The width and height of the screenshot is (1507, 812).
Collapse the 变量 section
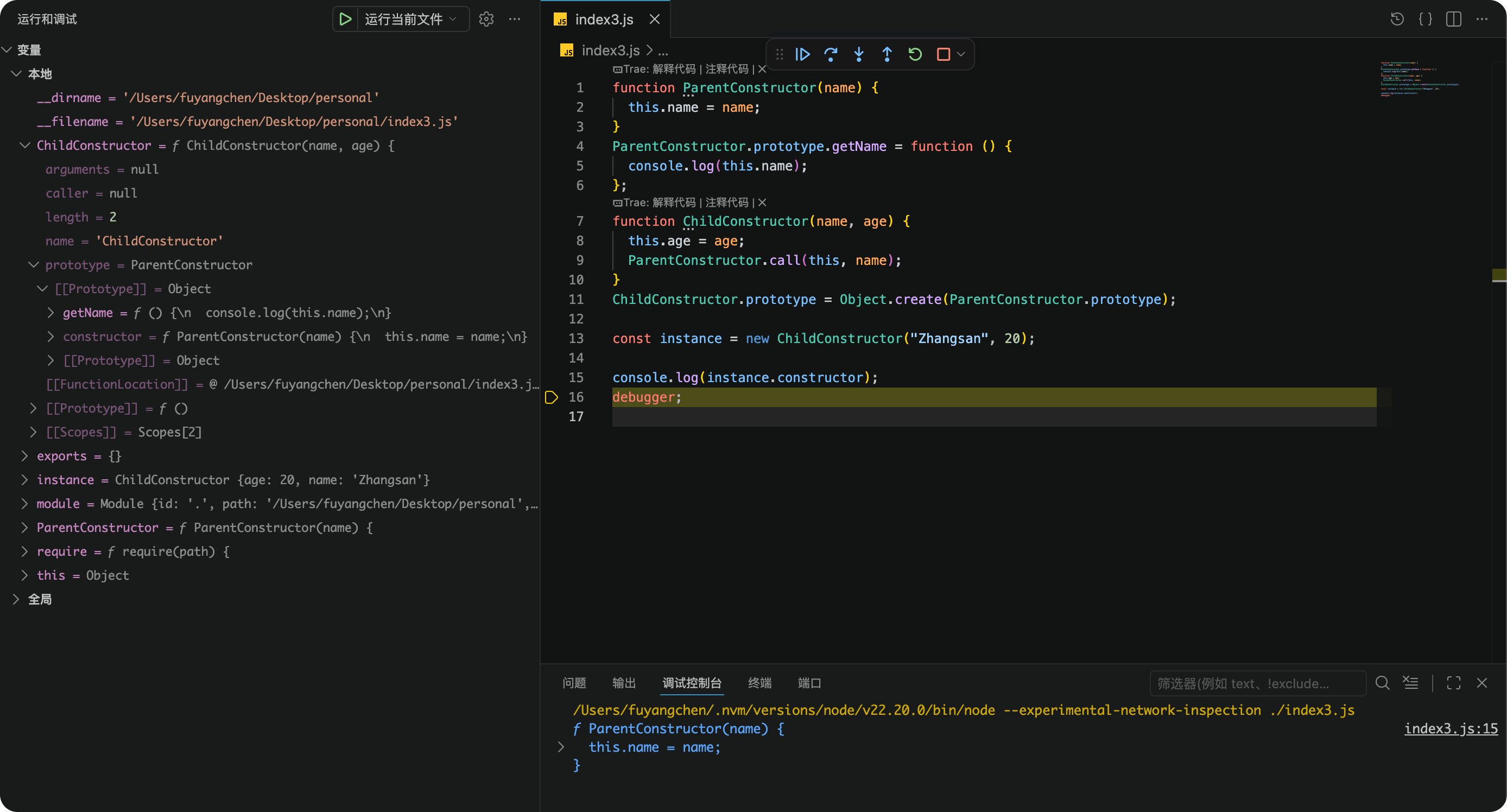pos(7,50)
